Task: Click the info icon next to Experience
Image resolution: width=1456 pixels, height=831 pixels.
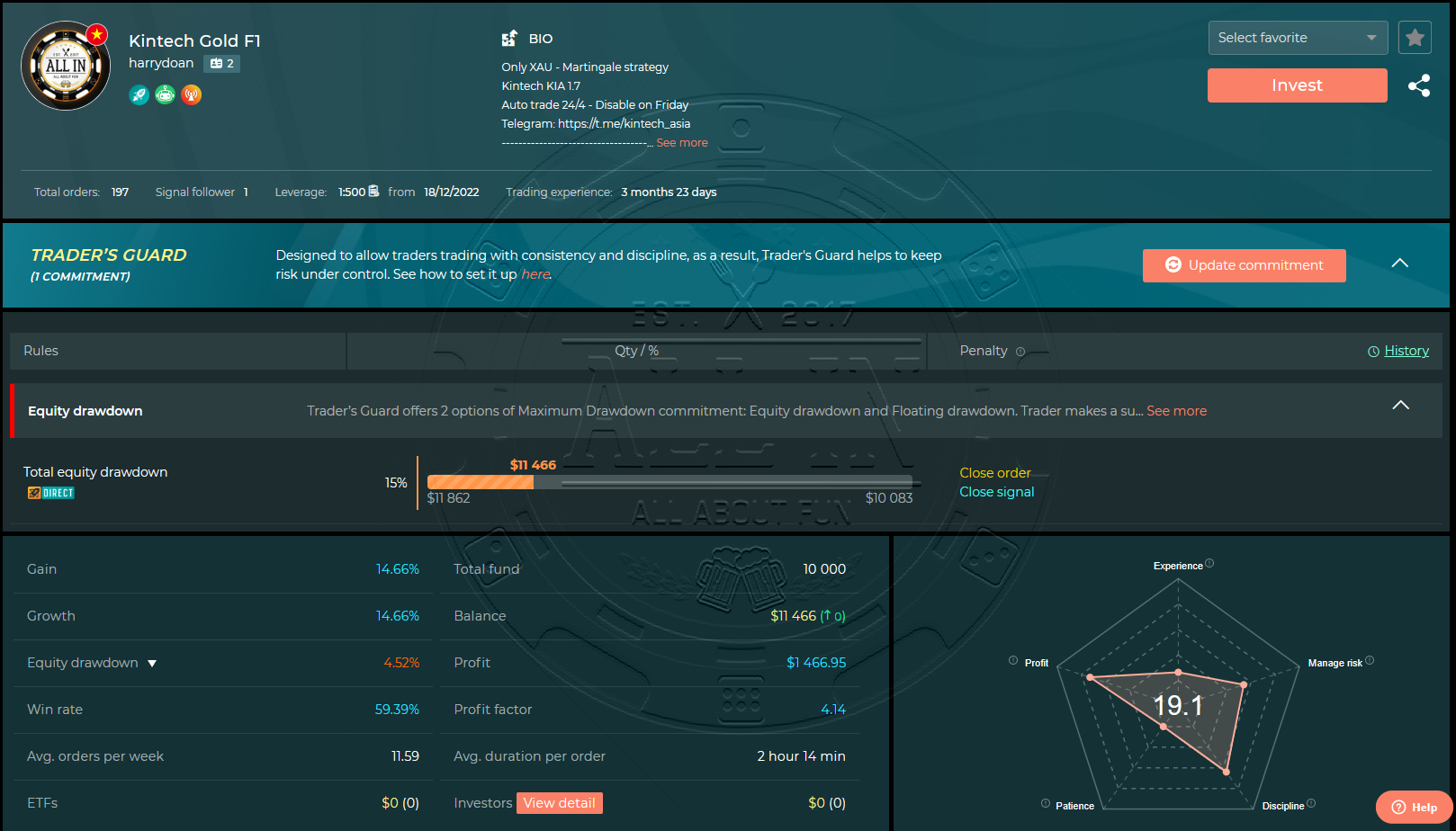Action: pos(1209,564)
